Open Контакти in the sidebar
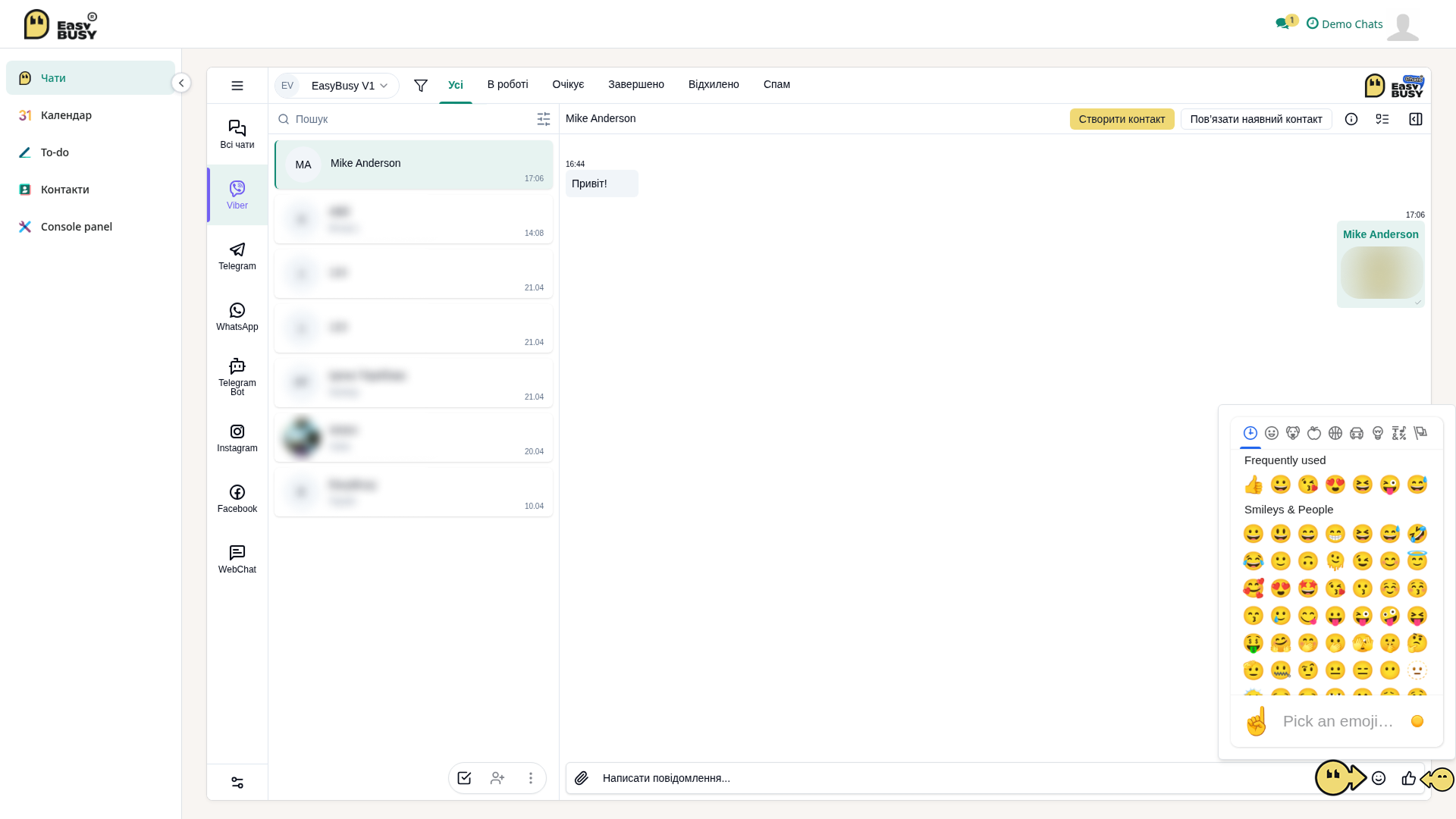Viewport: 1456px width, 819px height. coord(90,190)
